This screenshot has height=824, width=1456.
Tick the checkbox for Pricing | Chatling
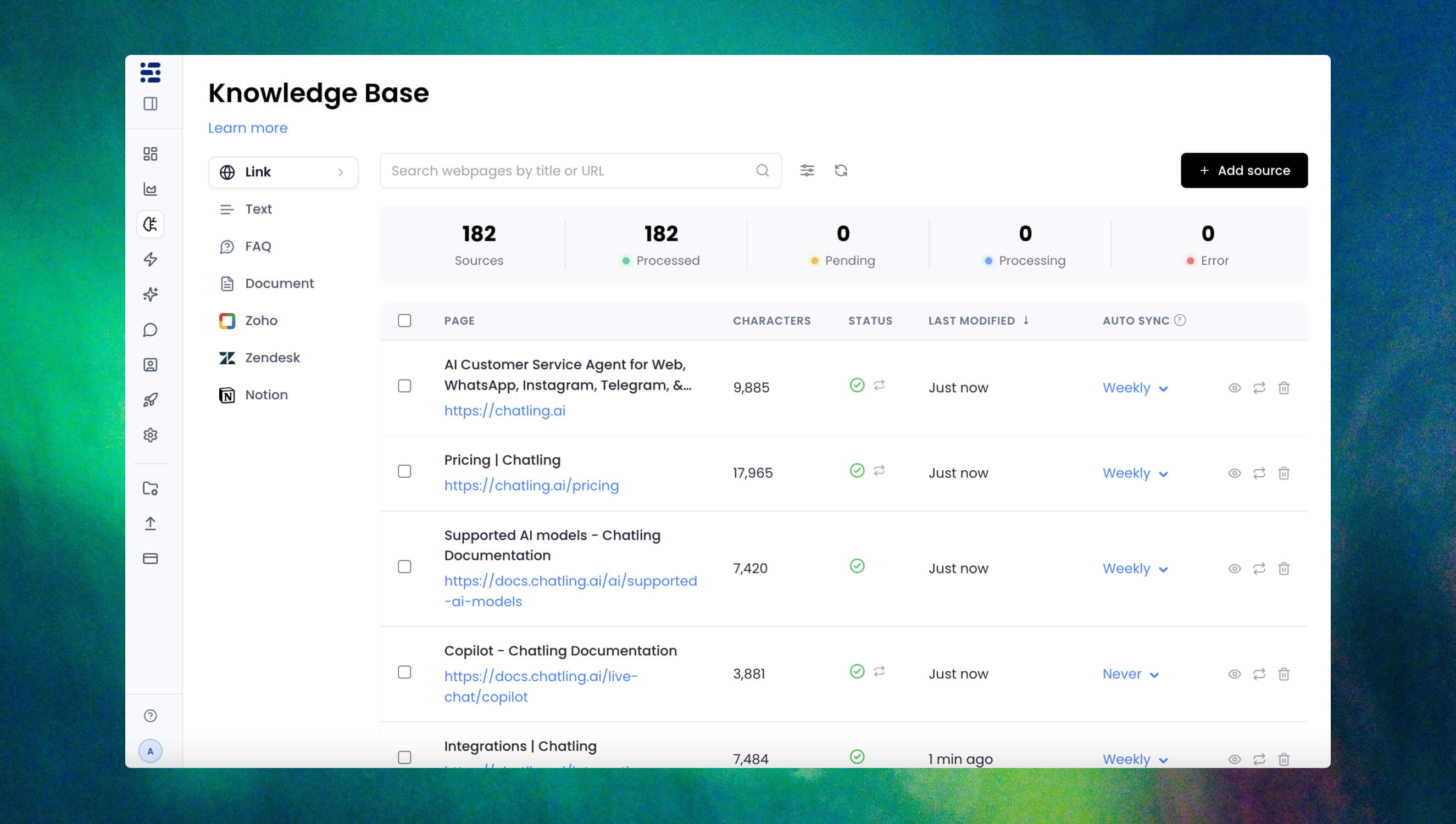[x=404, y=471]
